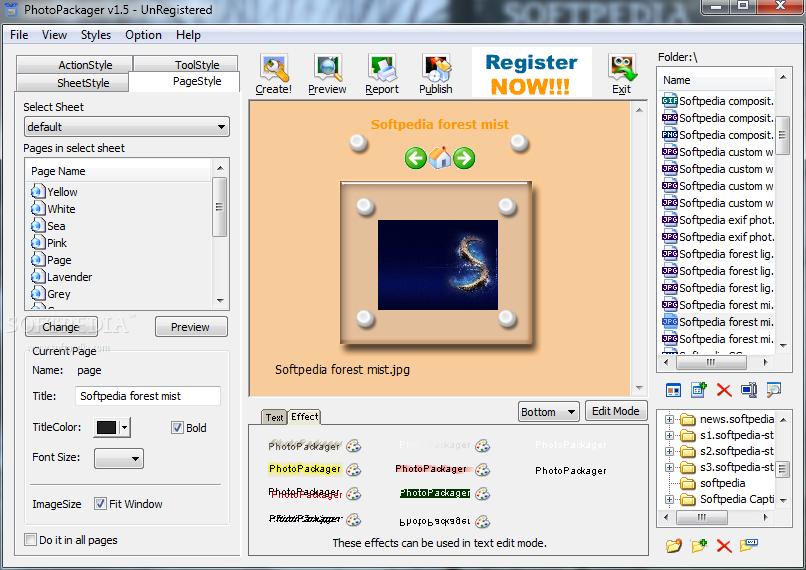The image size is (806, 570).
Task: Click the black TitleColor swatch
Action: tap(106, 427)
